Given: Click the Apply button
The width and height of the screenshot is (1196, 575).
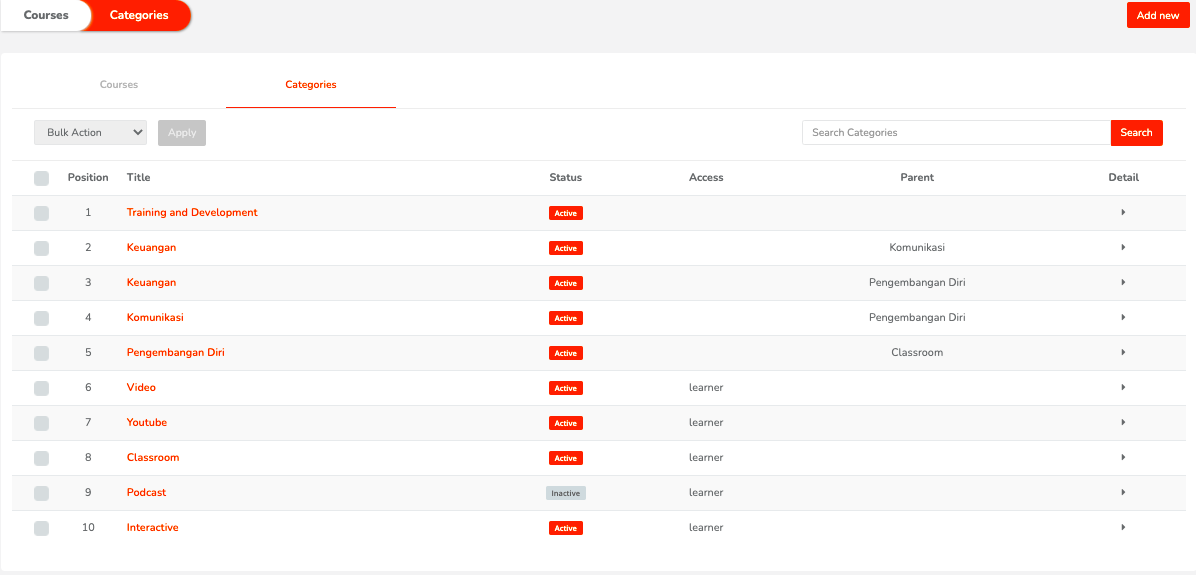Looking at the screenshot, I should coord(182,133).
